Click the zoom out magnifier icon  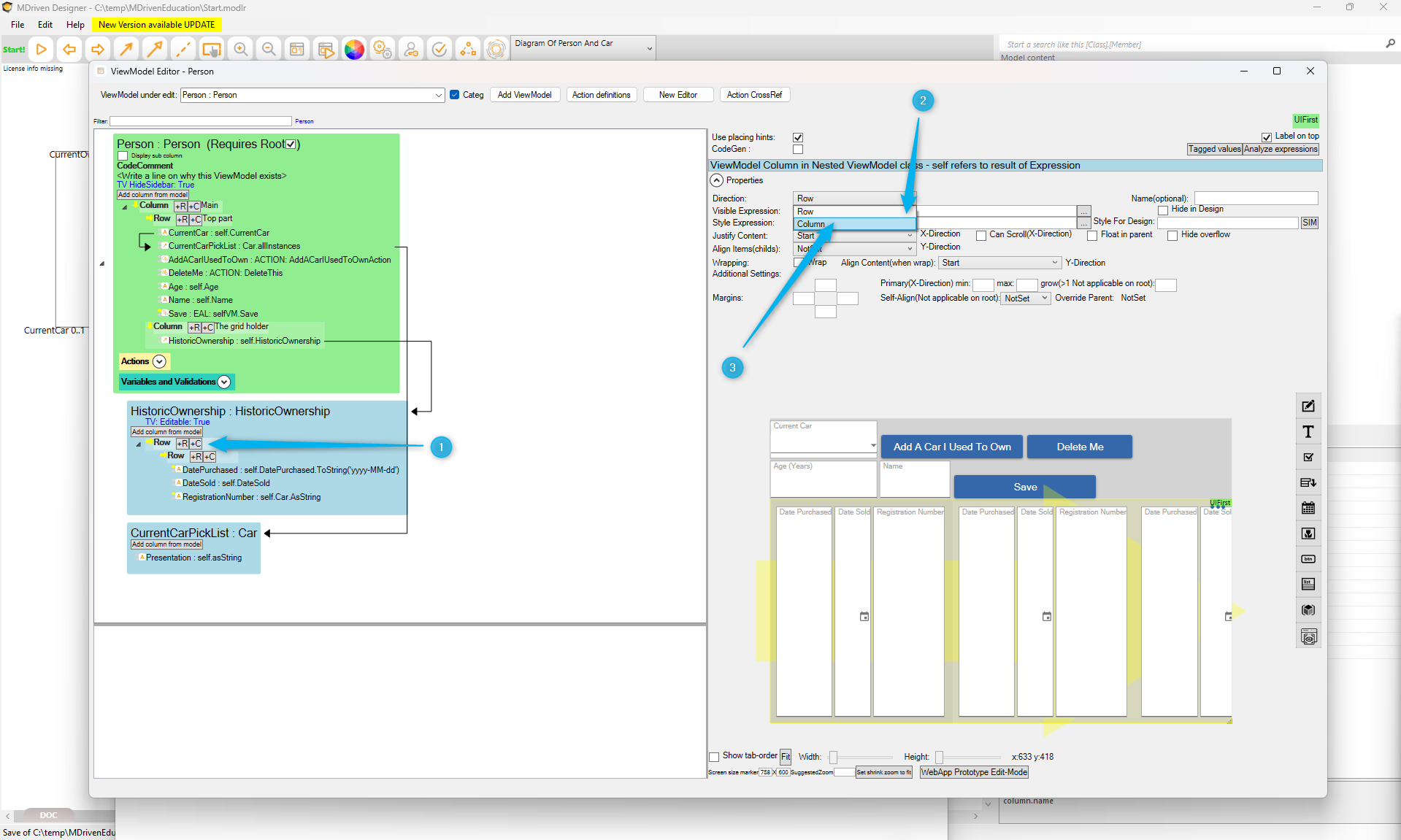(269, 50)
